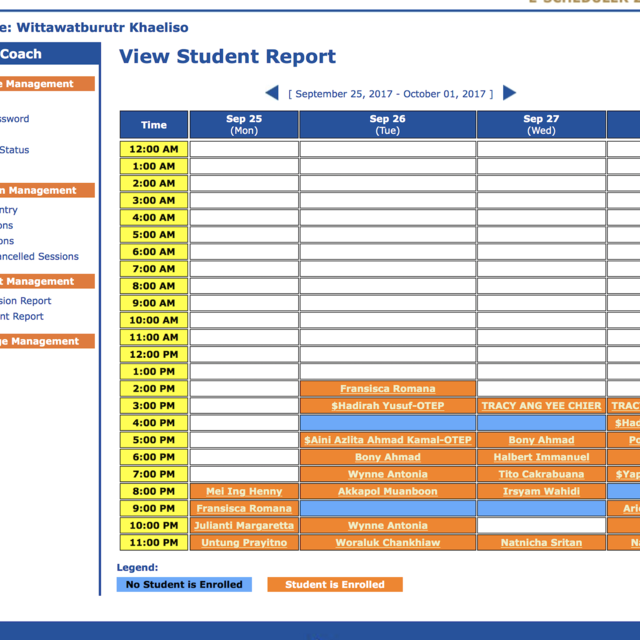Click empty blue 4:00 PM slot on Sep 27
This screenshot has height=640, width=640.
tap(541, 423)
